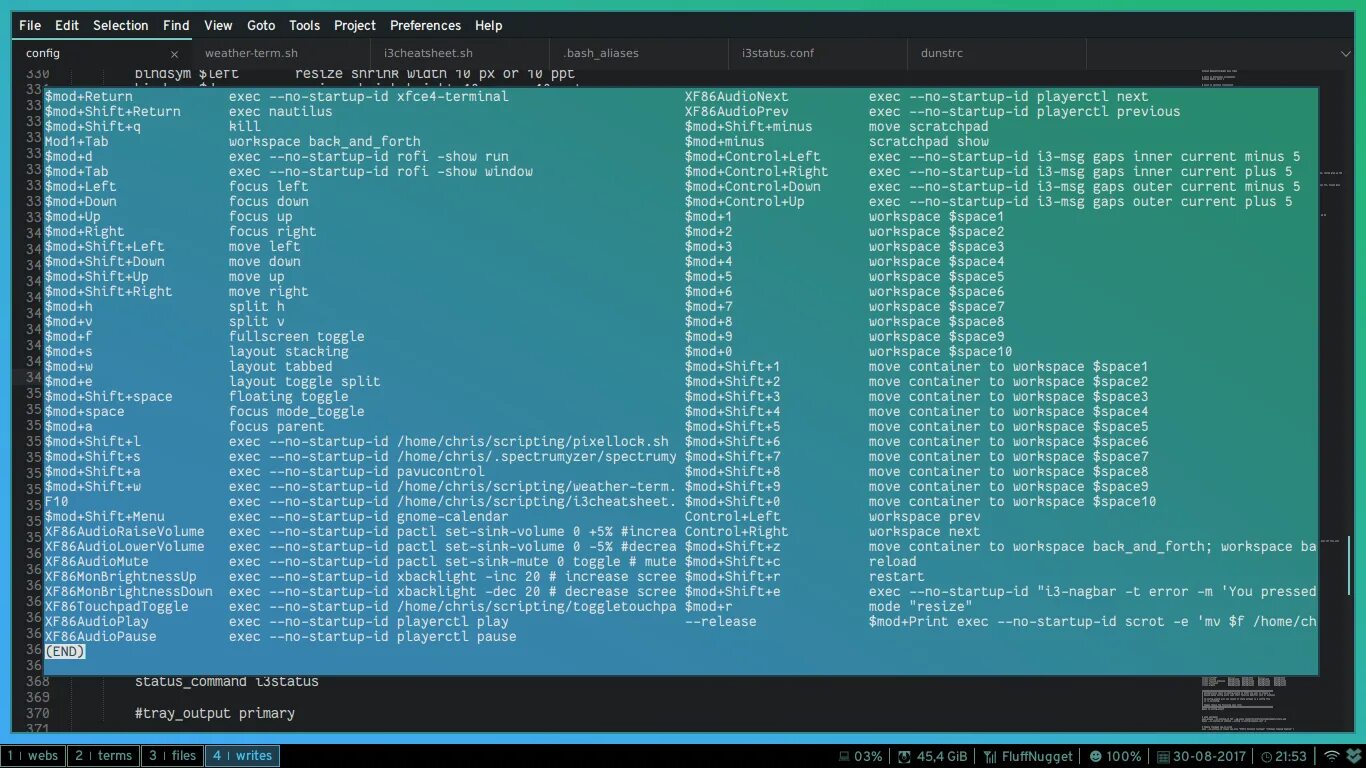Select active workspace 4 writes
Screen dimensions: 1366x768
[x=242, y=756]
